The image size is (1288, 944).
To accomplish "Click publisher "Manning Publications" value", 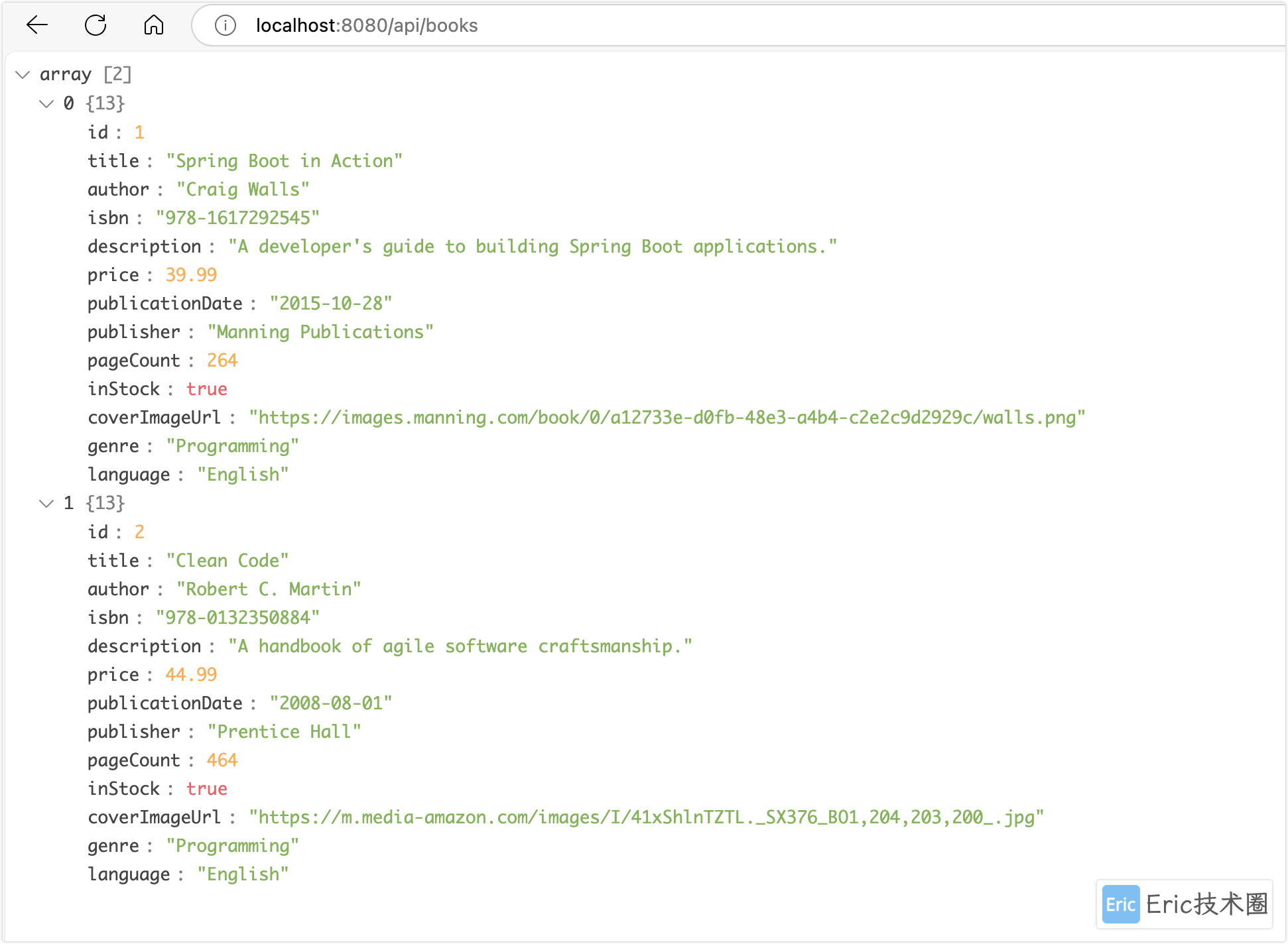I will 320,332.
